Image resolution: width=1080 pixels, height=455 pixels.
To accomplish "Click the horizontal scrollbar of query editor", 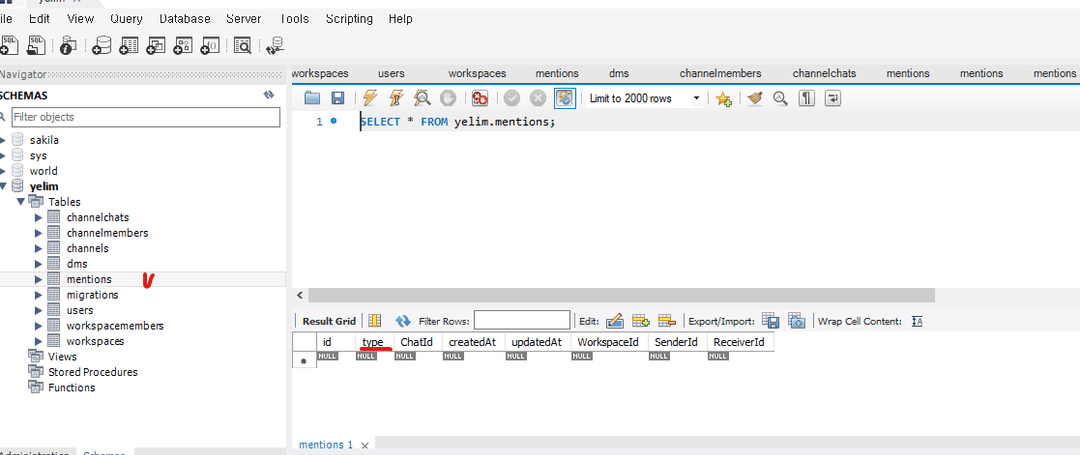I will [621, 295].
